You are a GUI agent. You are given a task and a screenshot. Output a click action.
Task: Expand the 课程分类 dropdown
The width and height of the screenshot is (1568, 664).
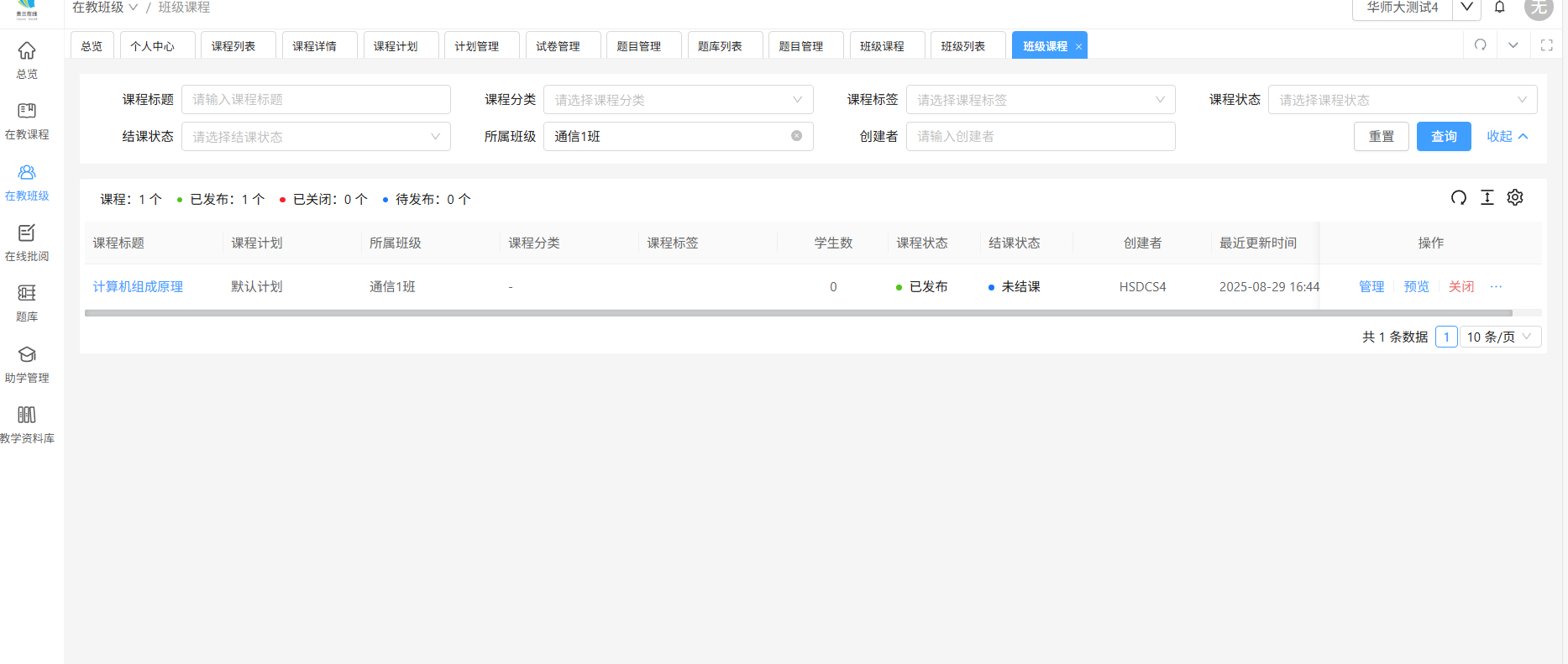click(x=678, y=100)
